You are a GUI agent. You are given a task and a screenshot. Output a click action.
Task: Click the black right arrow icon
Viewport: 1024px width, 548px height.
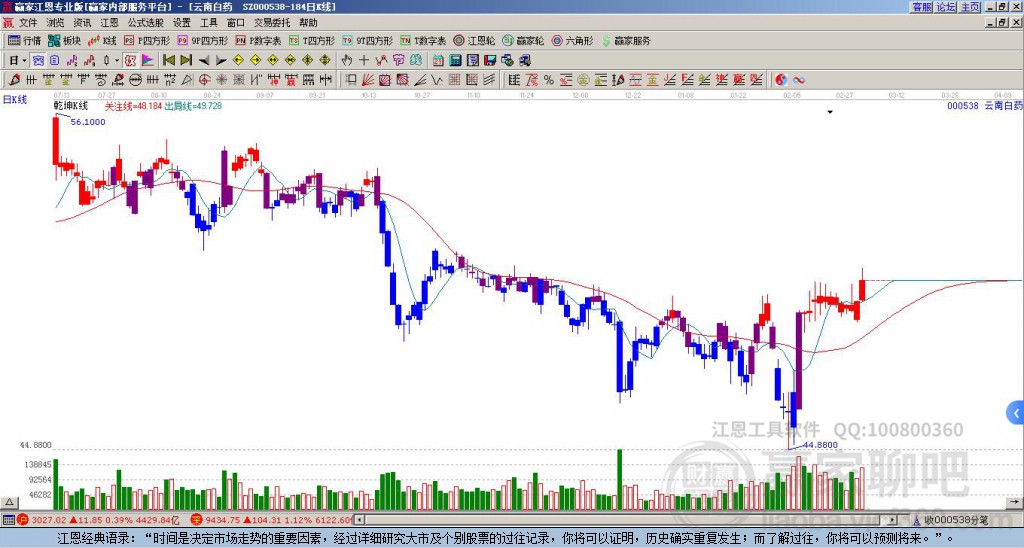click(x=221, y=61)
